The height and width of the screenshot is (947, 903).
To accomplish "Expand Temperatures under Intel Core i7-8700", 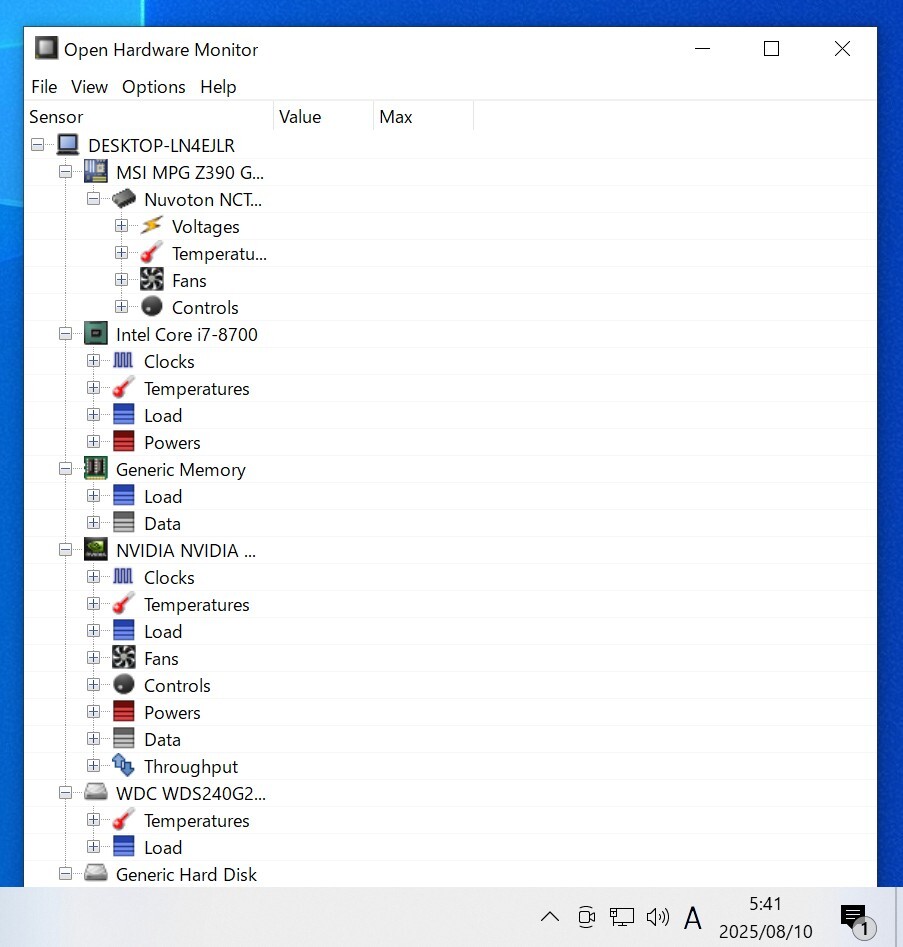I will (x=93, y=388).
